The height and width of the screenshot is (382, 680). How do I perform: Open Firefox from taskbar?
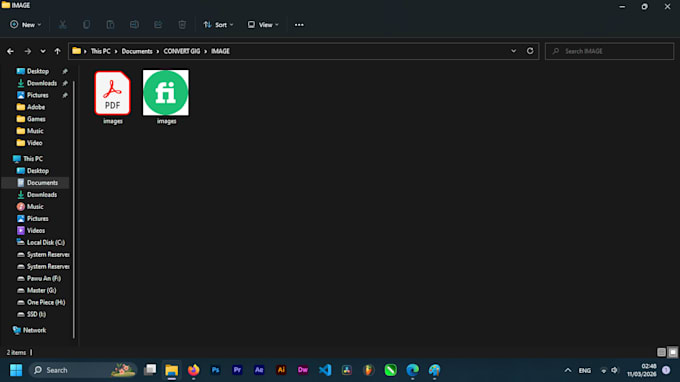(193, 370)
